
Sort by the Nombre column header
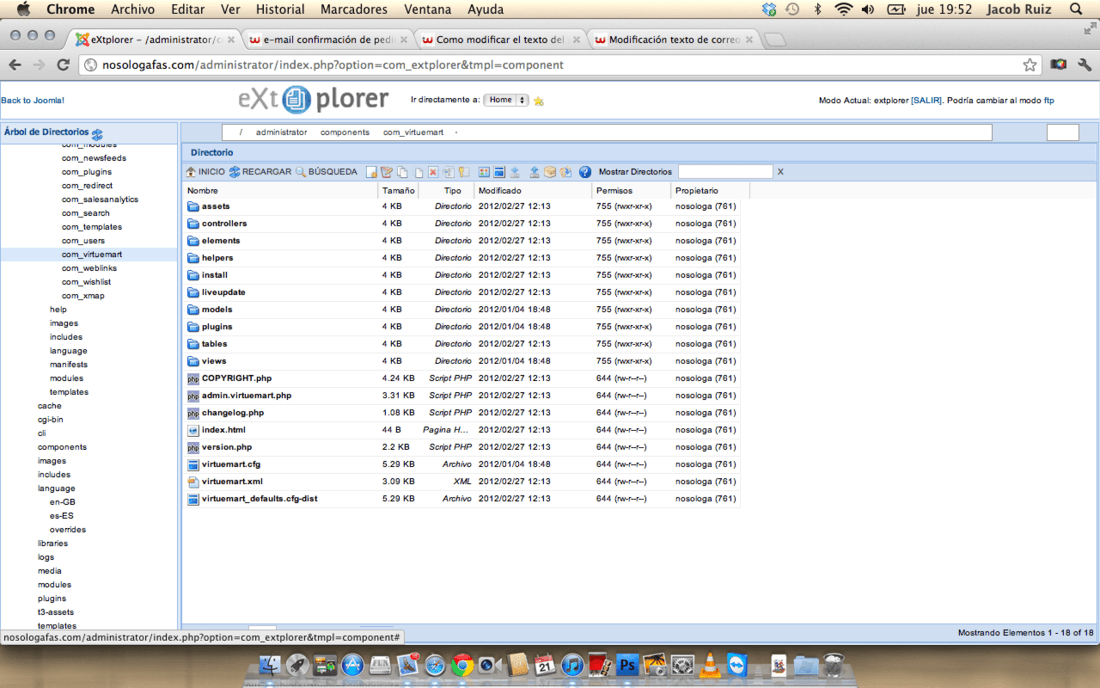pos(280,191)
